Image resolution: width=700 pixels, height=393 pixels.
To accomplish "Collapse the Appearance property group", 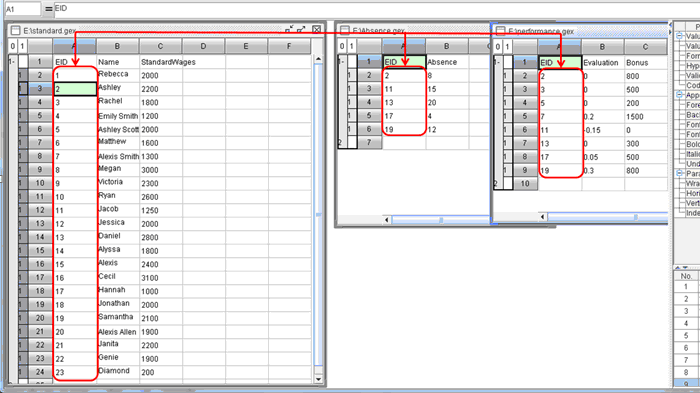I will tap(679, 95).
